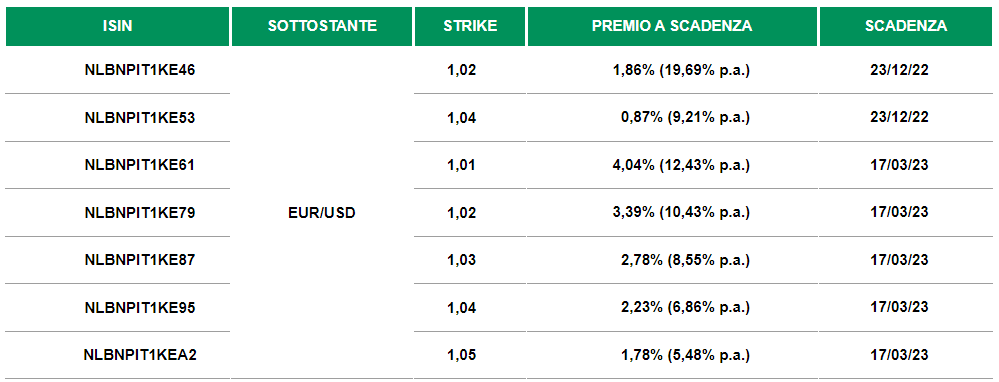Choose ISIN NLBNPIT1KE79 entry
Viewport: 999px width, 382px height.
click(140, 213)
